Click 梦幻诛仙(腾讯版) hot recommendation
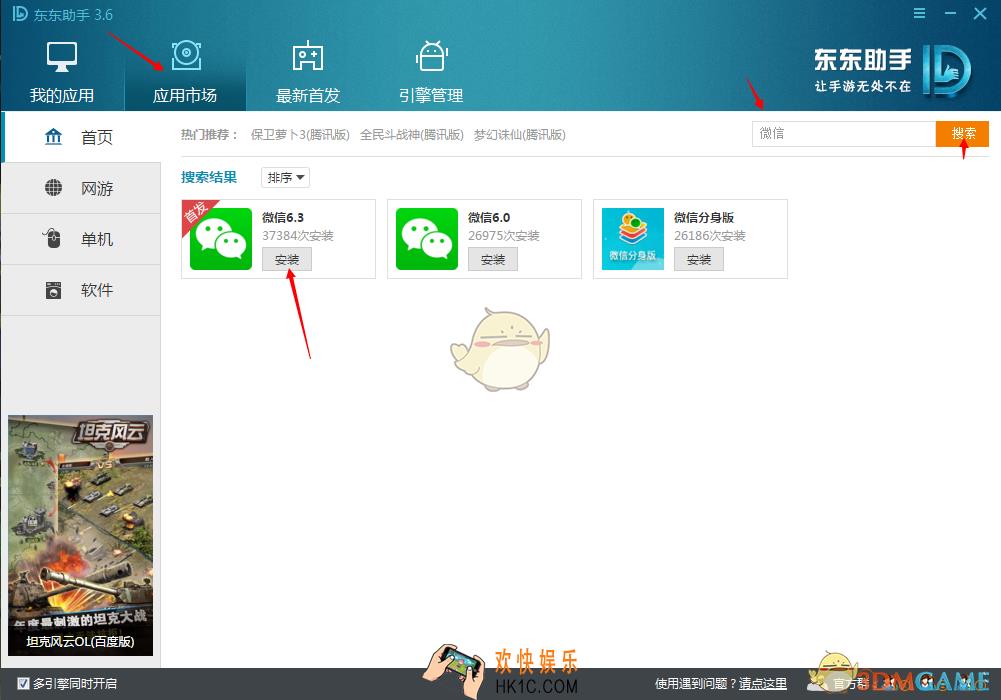The image size is (1001, 700). [x=520, y=135]
